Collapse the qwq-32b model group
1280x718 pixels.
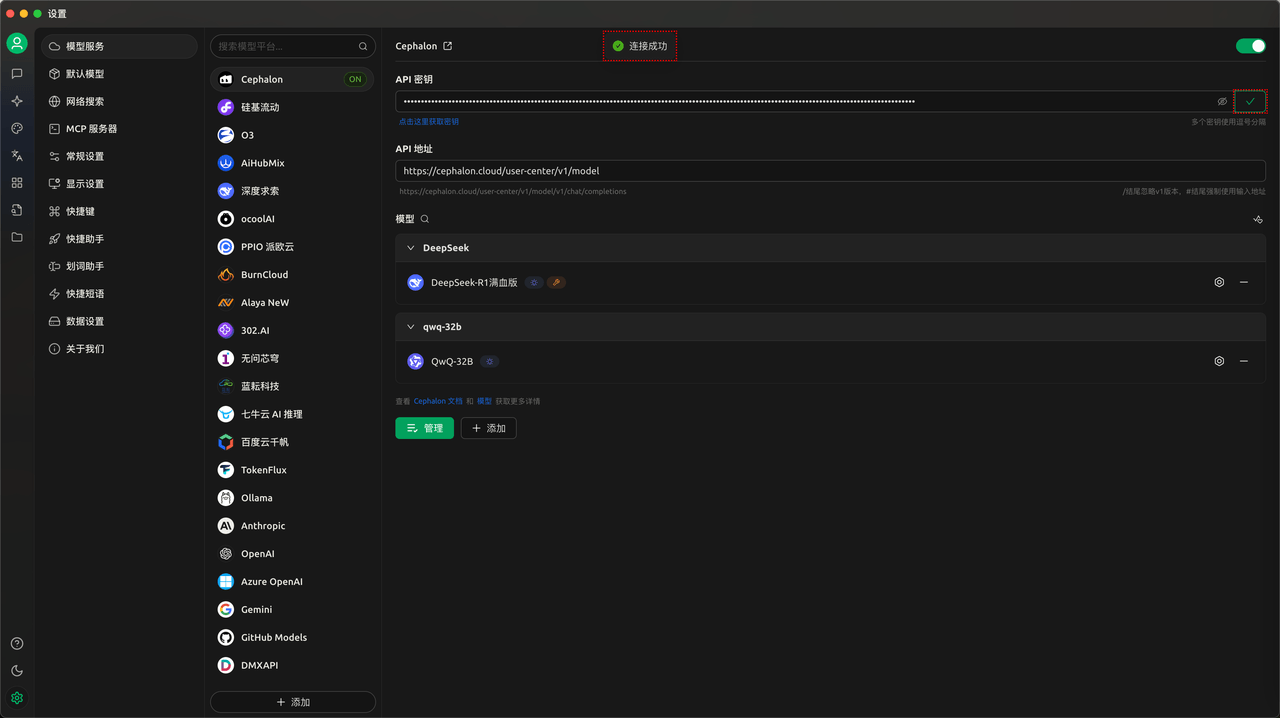click(411, 327)
